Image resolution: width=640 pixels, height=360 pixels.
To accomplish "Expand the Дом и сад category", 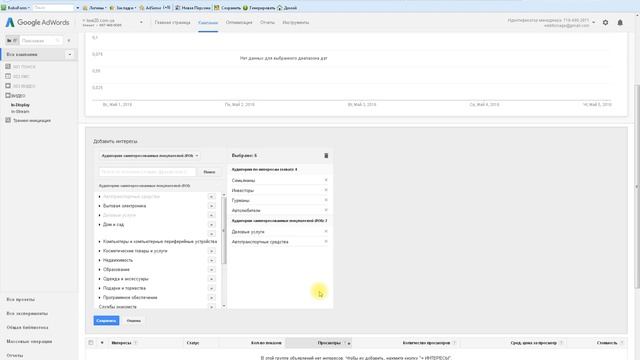I will (x=99, y=224).
